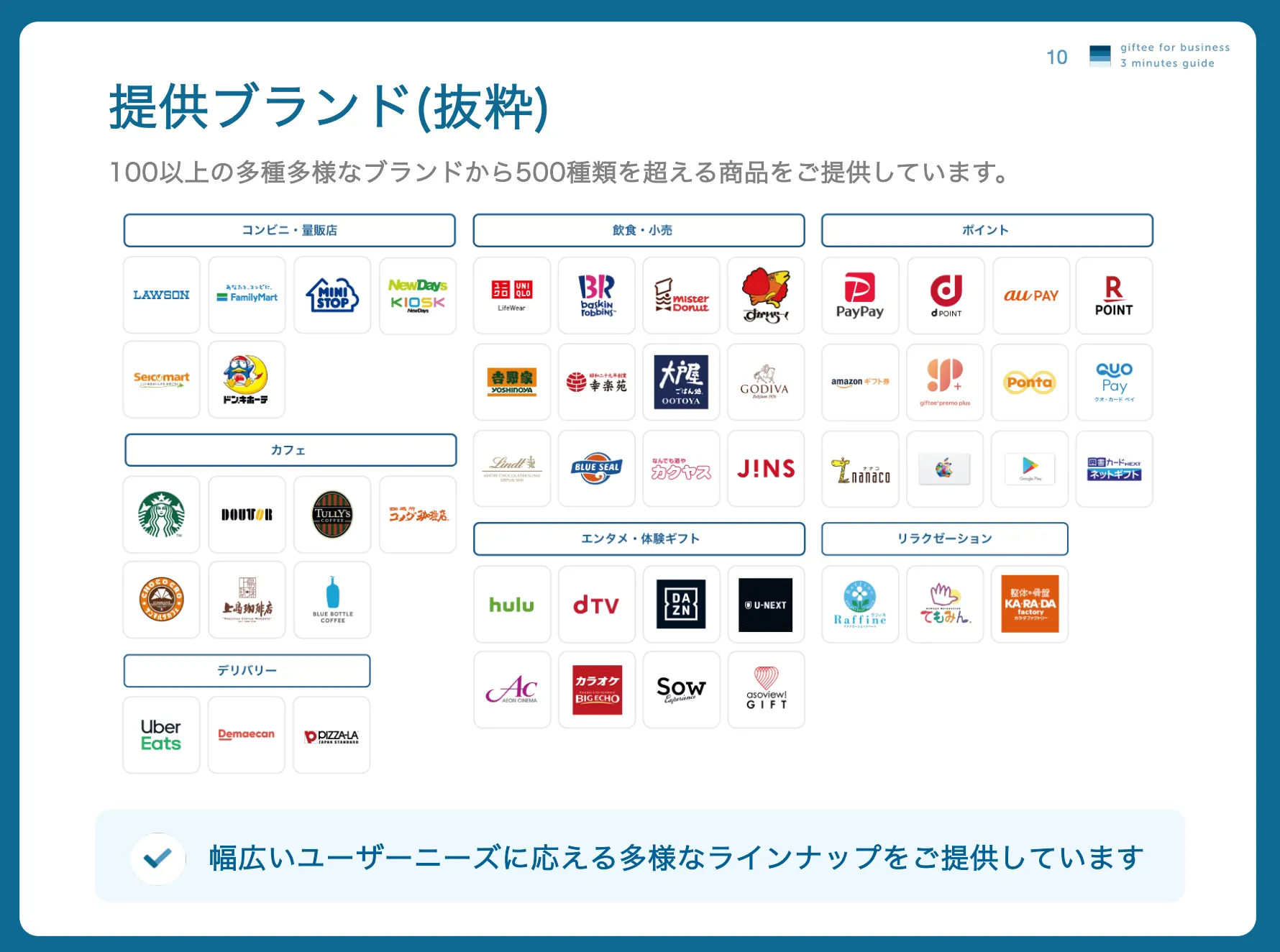Select the dTV logo tile
Viewport: 1280px width, 952px height.
pyautogui.click(x=597, y=605)
